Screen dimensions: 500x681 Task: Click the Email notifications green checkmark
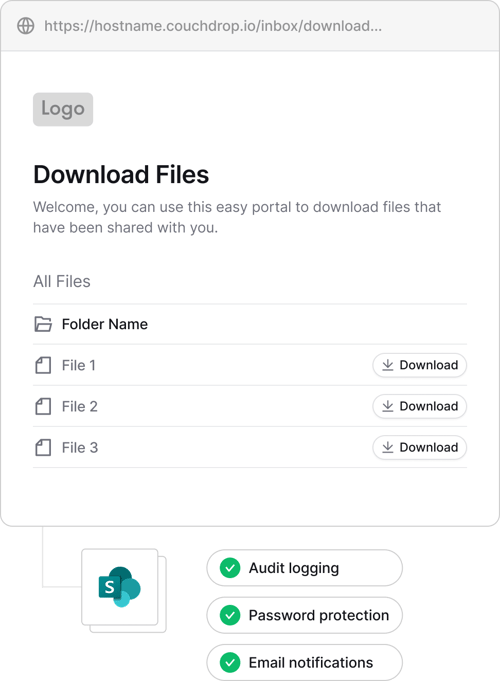pos(230,663)
